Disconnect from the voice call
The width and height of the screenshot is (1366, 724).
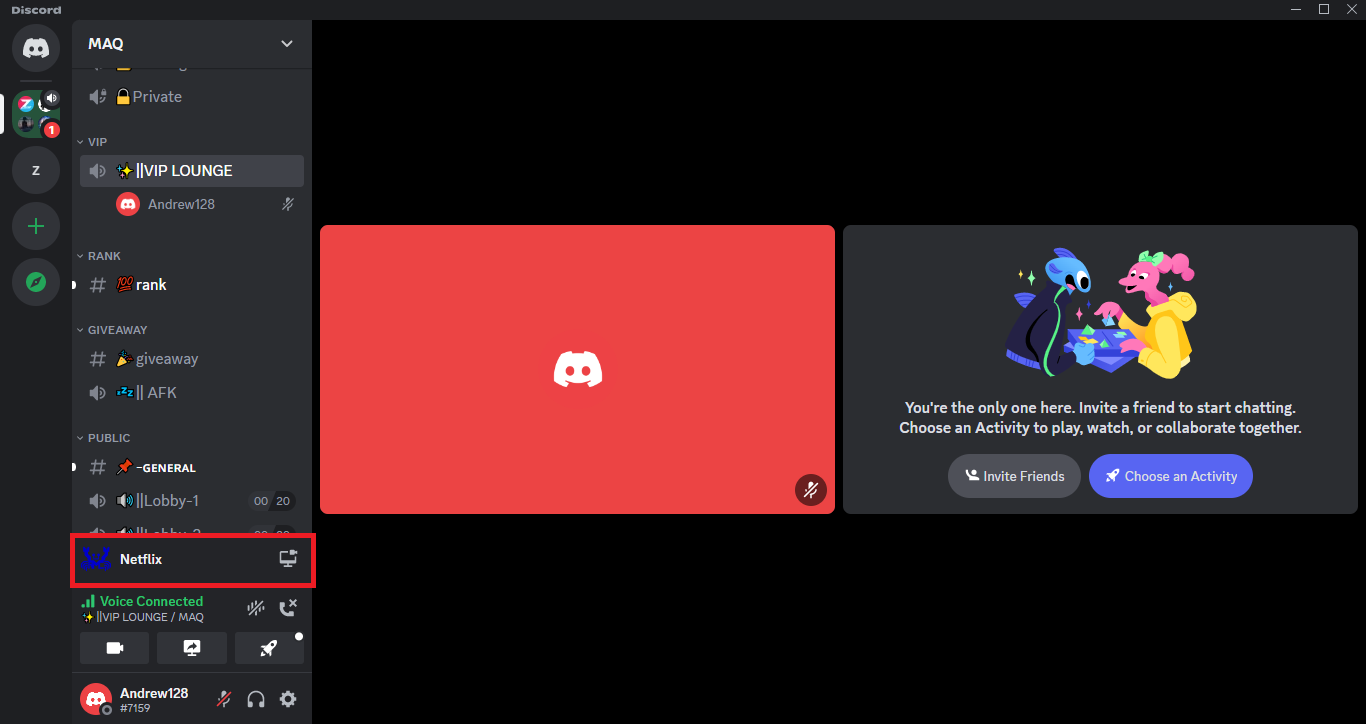(288, 608)
